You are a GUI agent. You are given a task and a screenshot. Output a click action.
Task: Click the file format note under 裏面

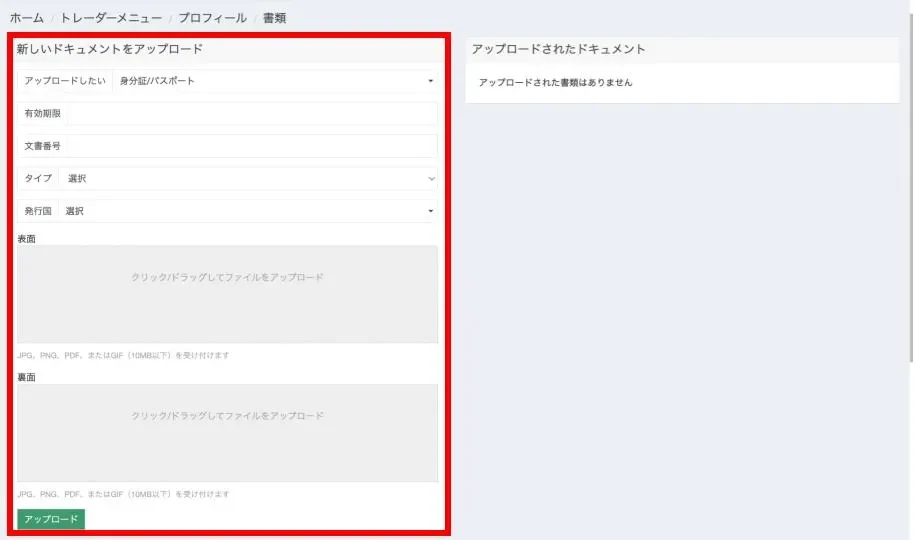click(x=123, y=494)
